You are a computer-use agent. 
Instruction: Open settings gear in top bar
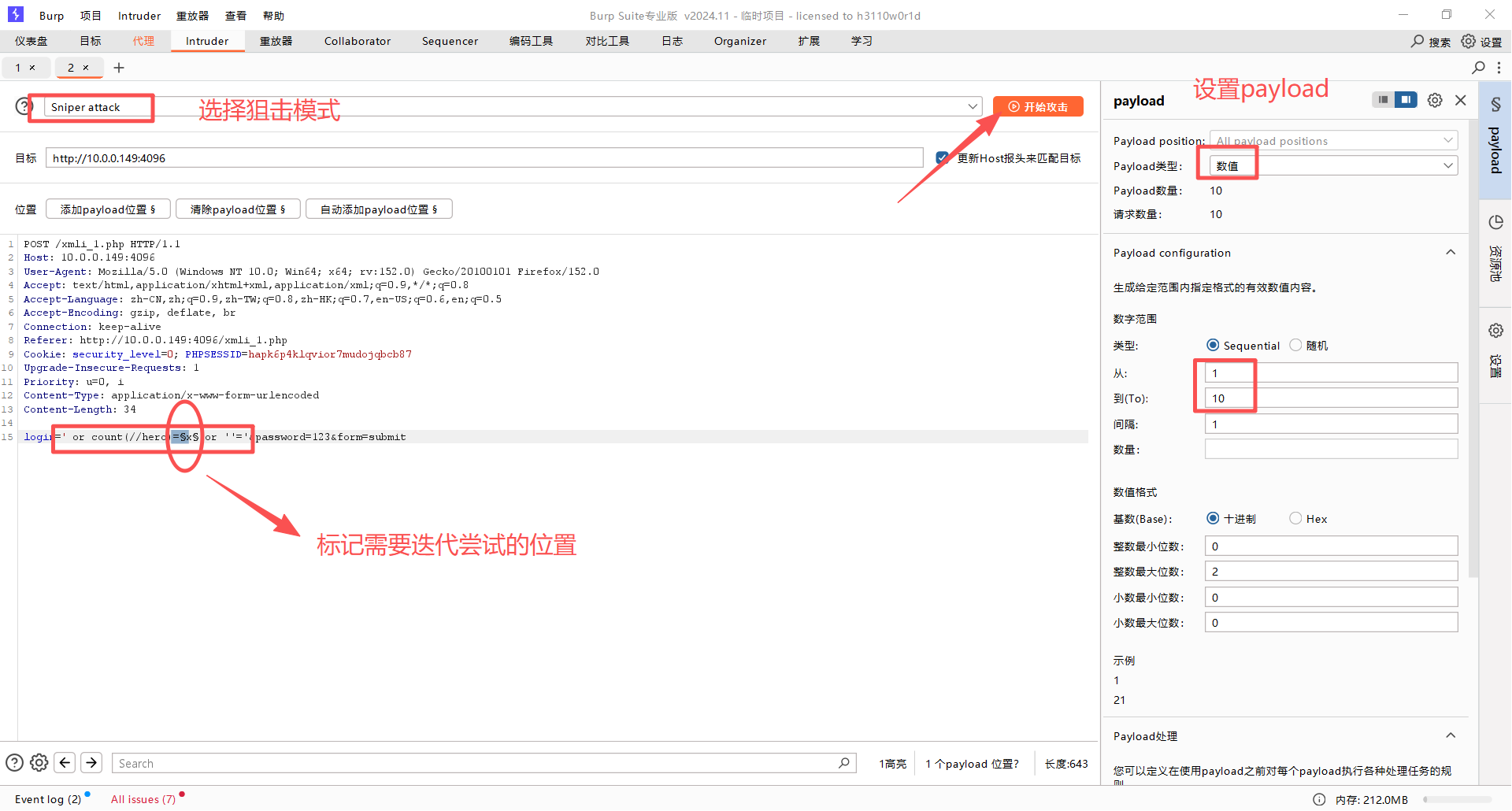1469,41
